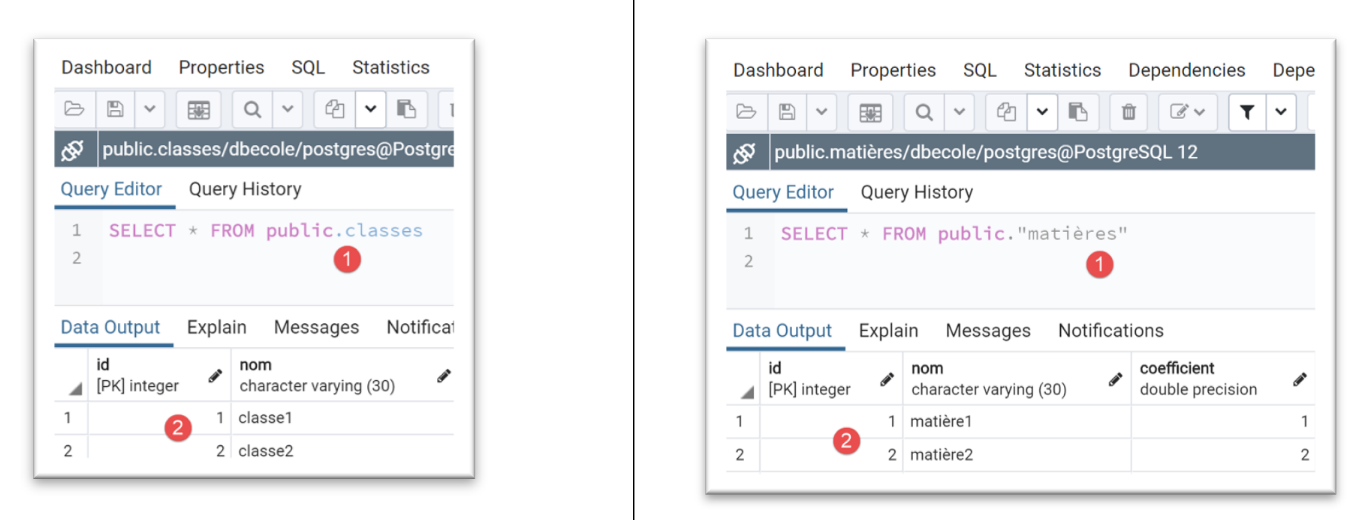Click the delete trash icon in matières toolbar
1368x520 pixels.
coord(1128,112)
